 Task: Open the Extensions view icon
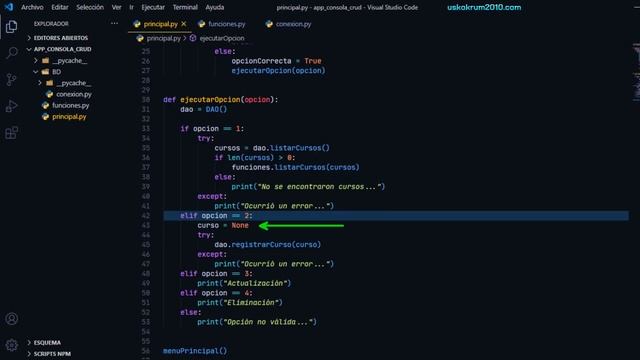tap(11, 133)
